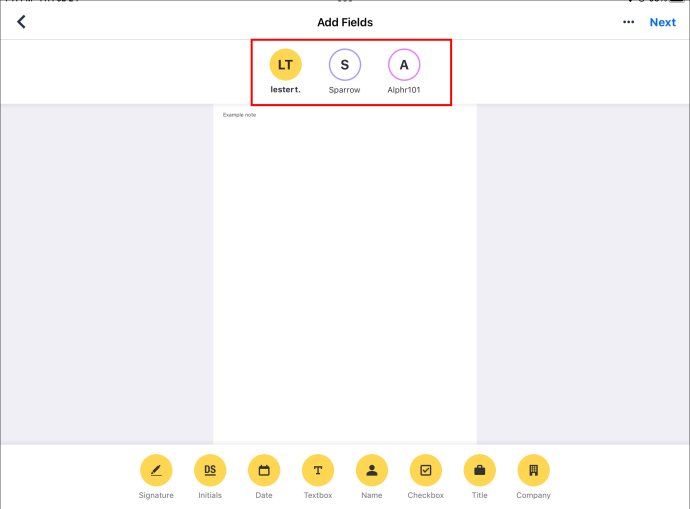Select the Checkbox field tool

pos(426,470)
